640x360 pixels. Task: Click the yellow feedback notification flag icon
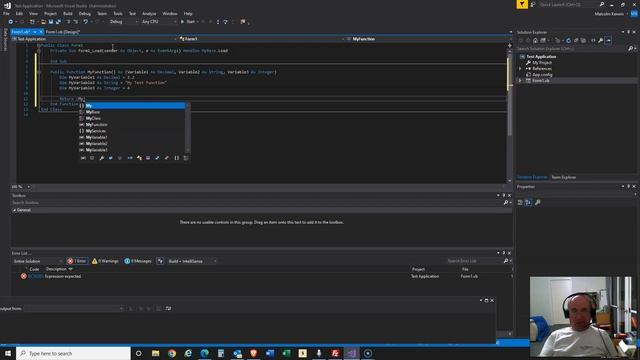522,4
